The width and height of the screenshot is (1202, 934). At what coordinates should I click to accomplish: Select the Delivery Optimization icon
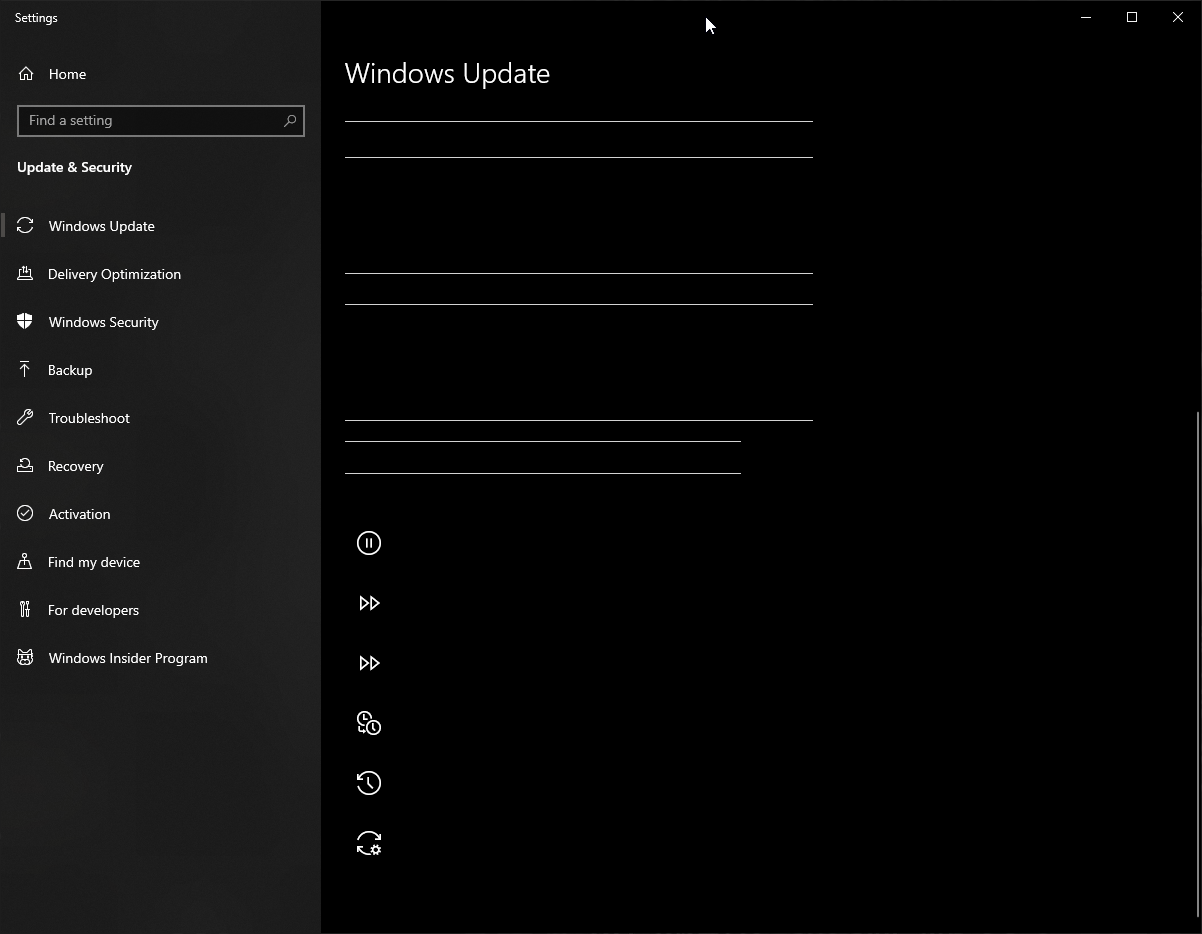click(25, 274)
